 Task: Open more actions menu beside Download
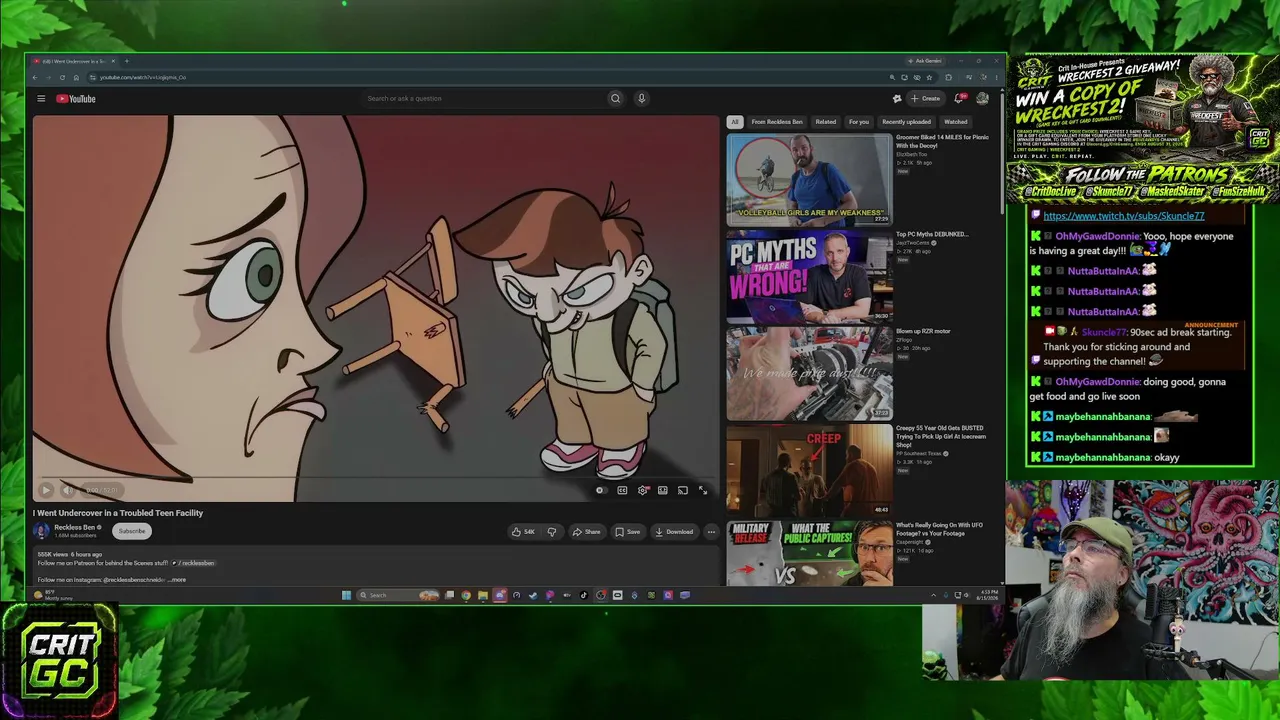click(711, 532)
